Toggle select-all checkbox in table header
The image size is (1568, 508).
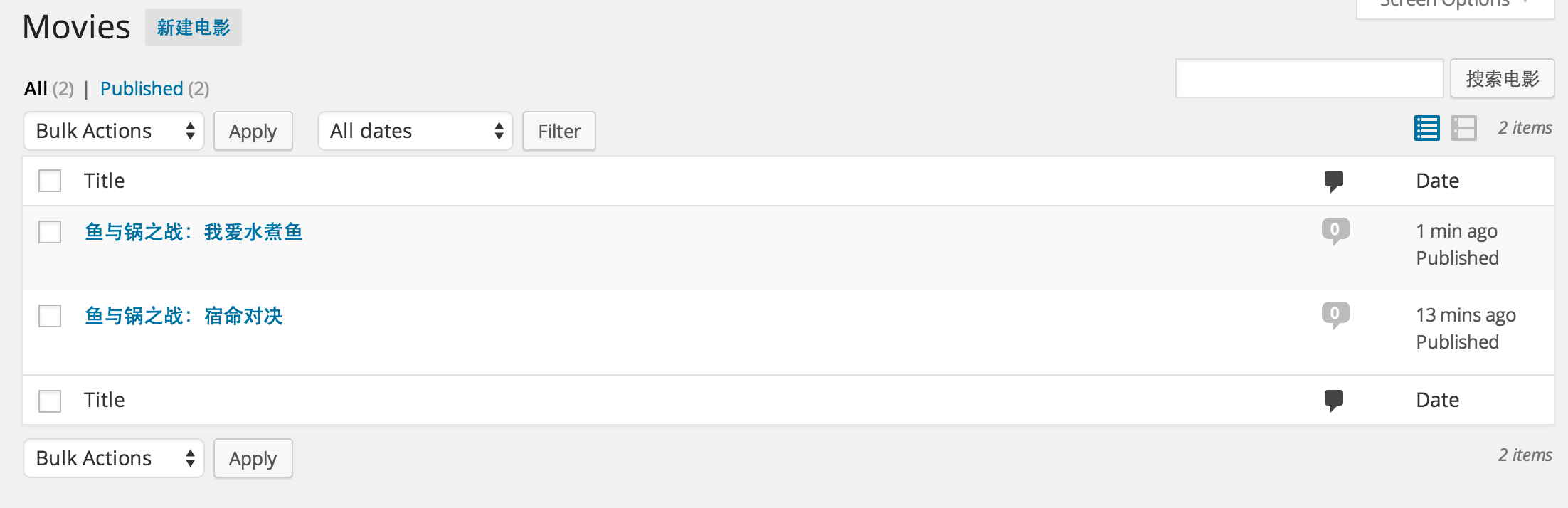click(x=50, y=181)
